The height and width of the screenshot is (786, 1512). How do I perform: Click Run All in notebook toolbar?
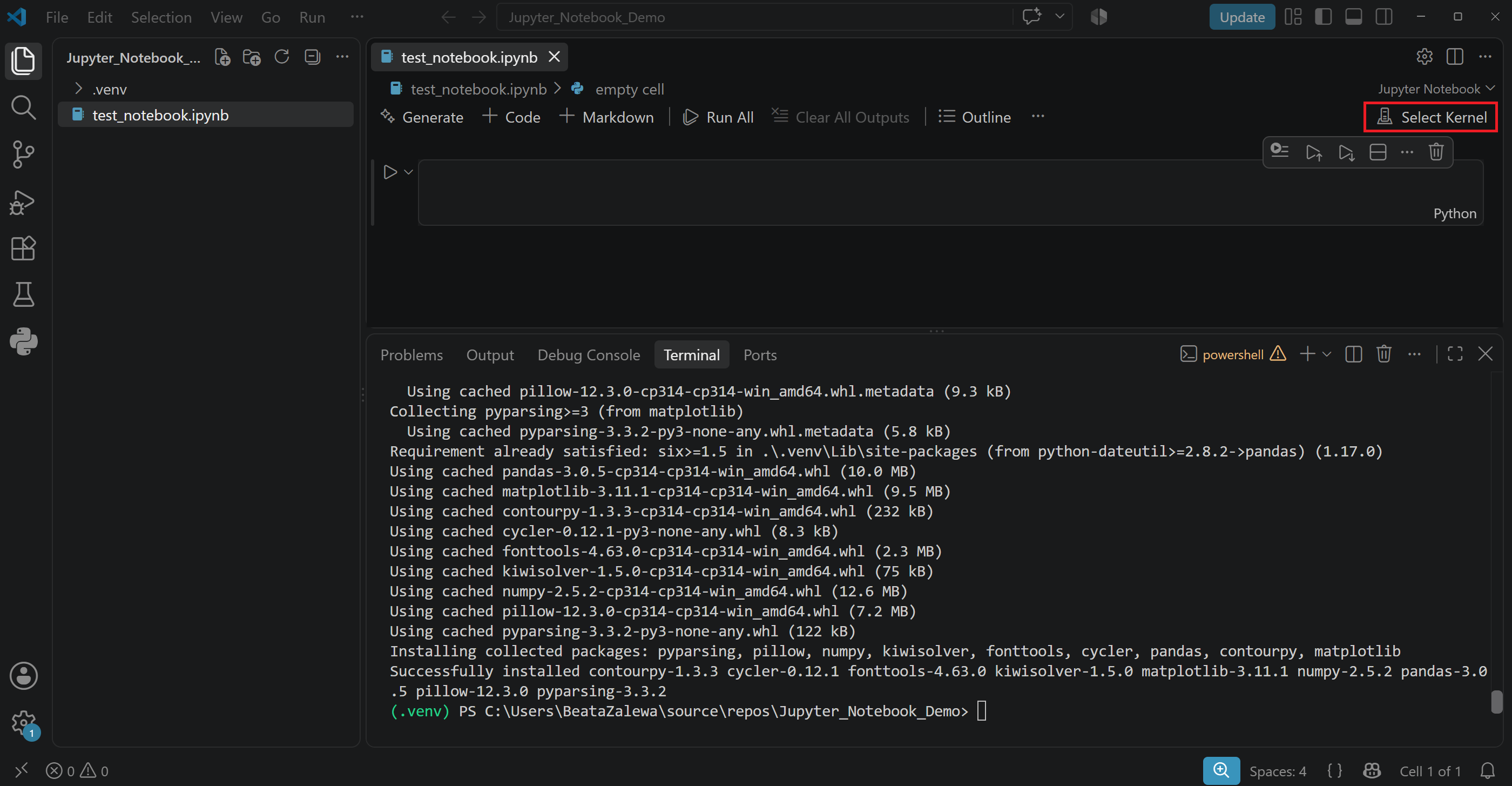[718, 117]
